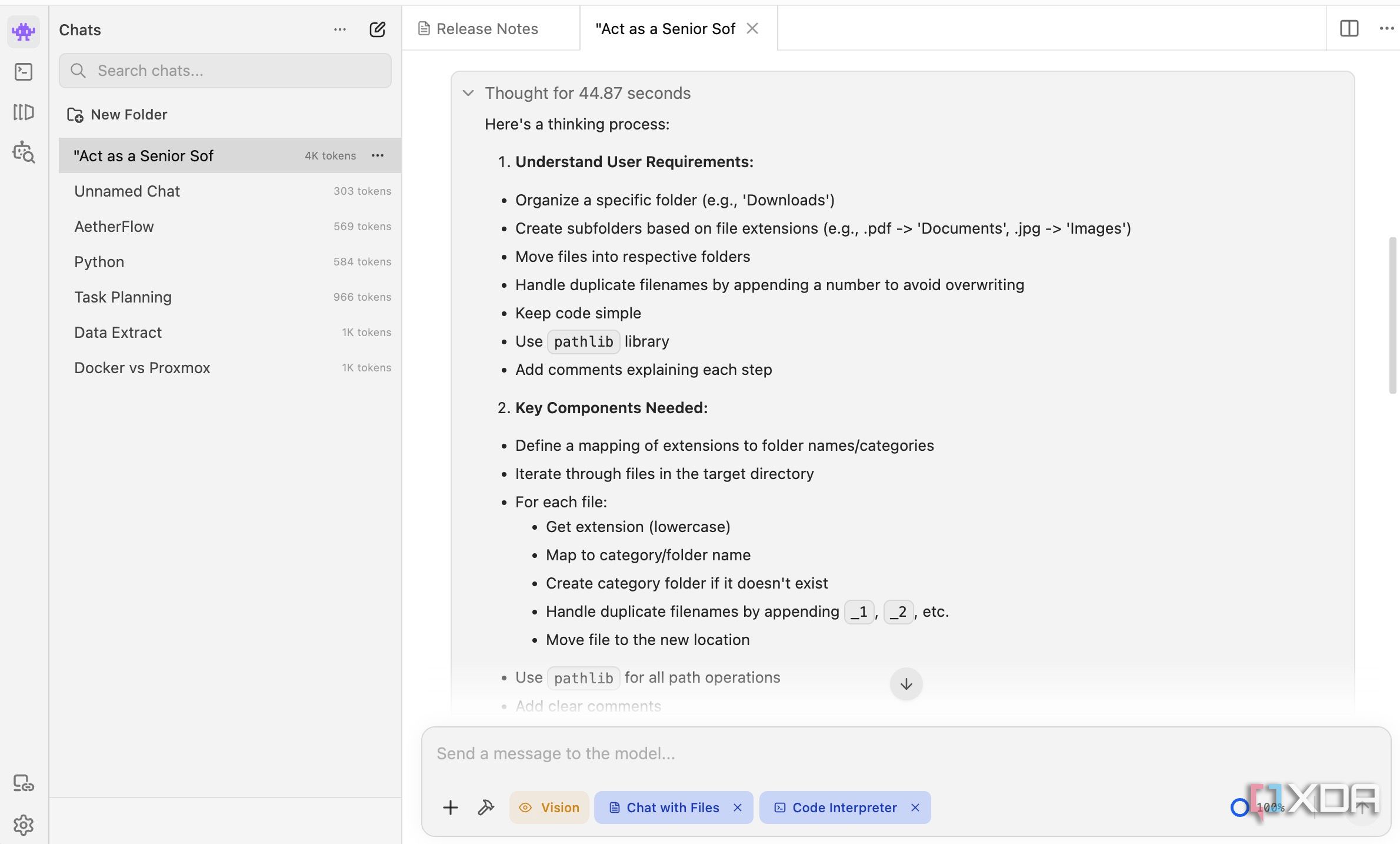Viewport: 1400px width, 844px height.
Task: Open options menu for "Act as a Senior Sof" chat
Action: click(378, 155)
